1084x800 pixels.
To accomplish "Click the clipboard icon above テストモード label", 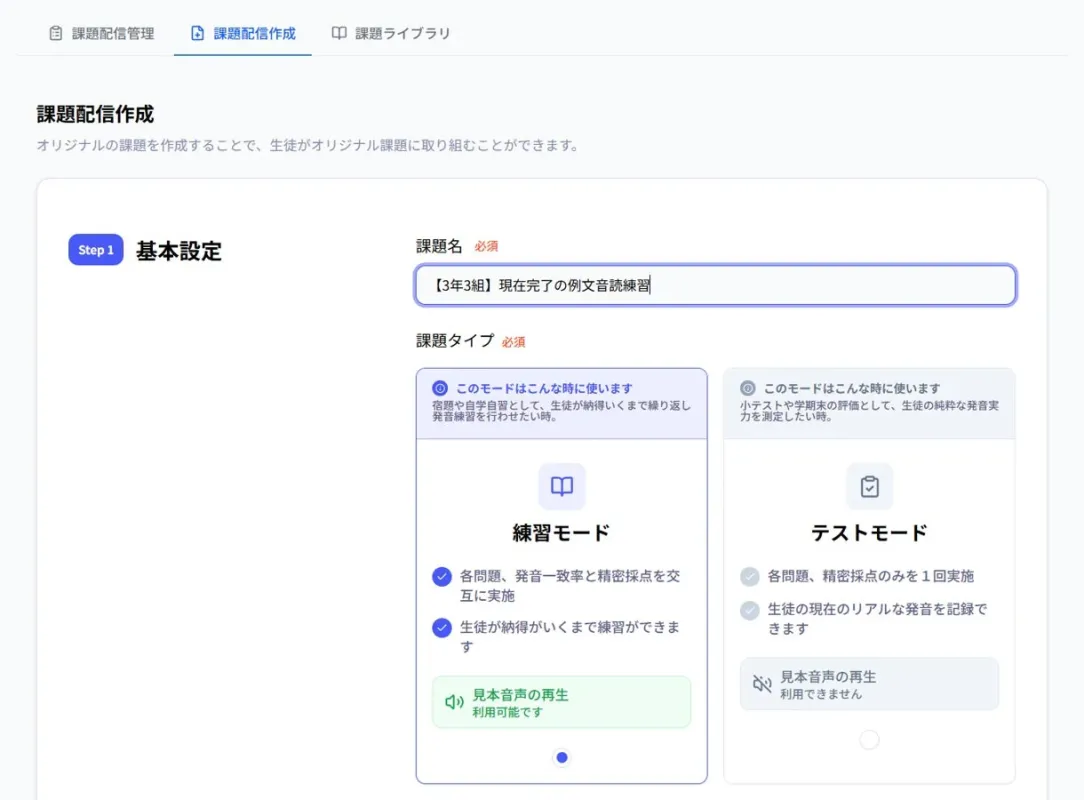I will (869, 486).
